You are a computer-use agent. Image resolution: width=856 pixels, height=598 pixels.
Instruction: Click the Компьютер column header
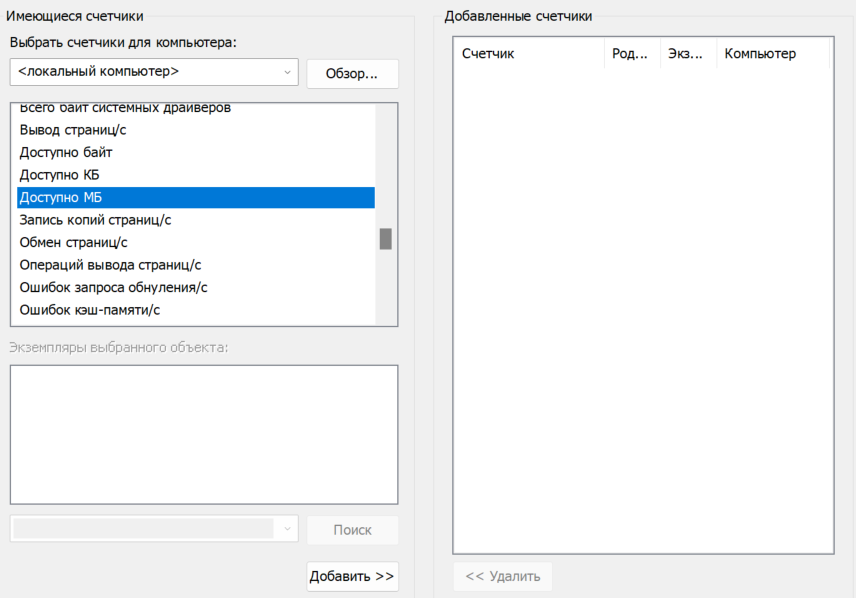point(773,54)
